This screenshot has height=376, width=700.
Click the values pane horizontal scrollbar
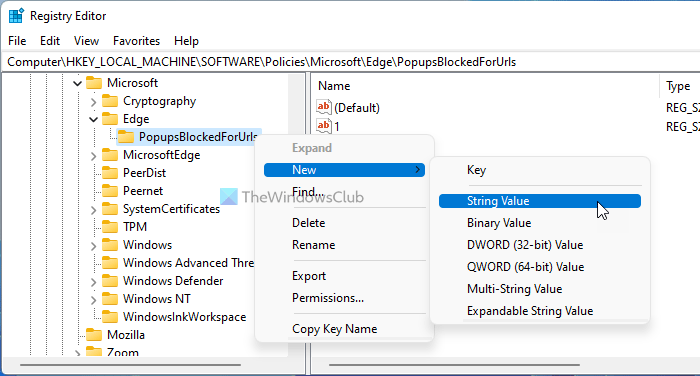(x=454, y=365)
